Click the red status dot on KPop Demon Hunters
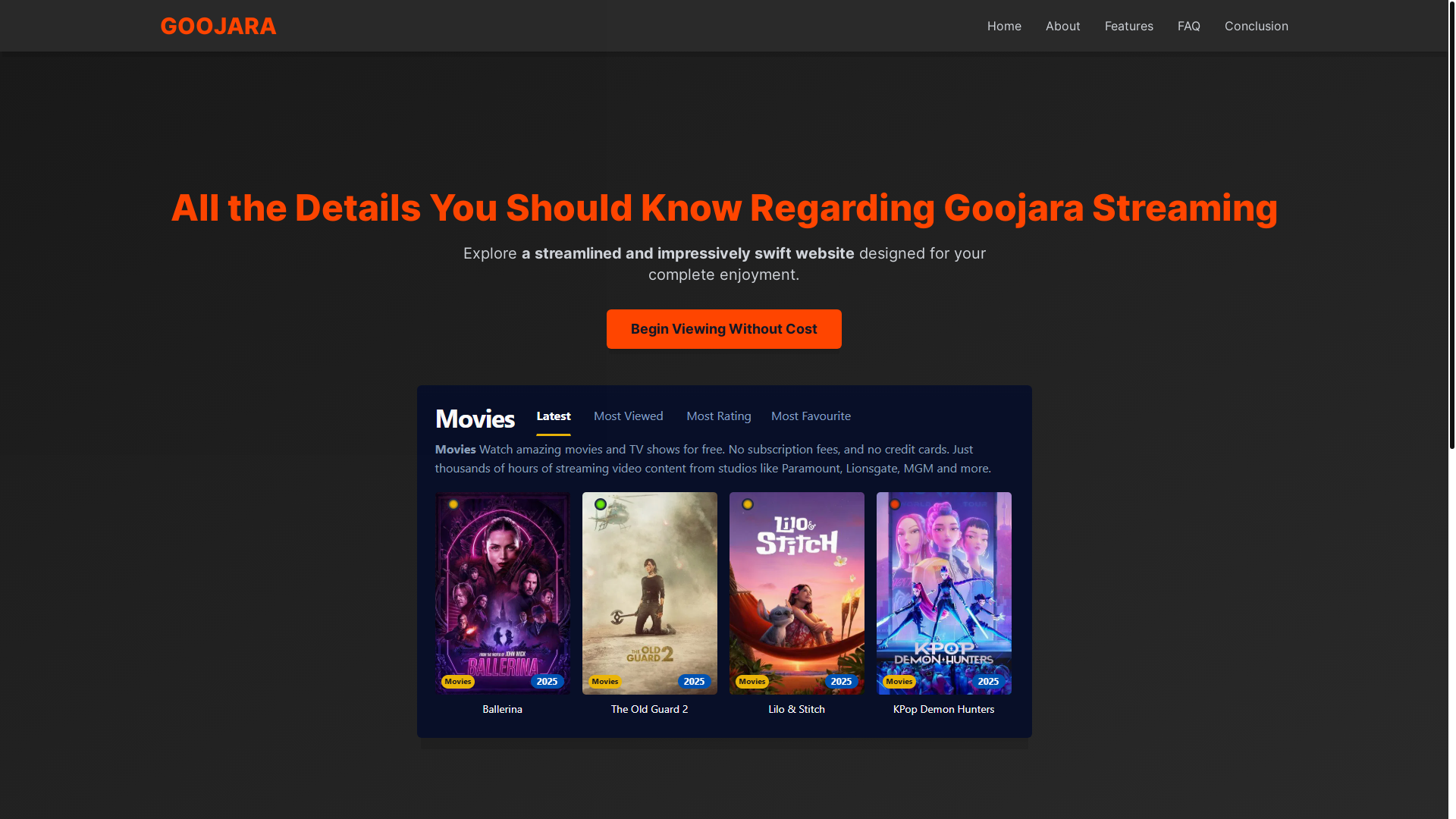Screen dimensions: 1456x819 895,504
